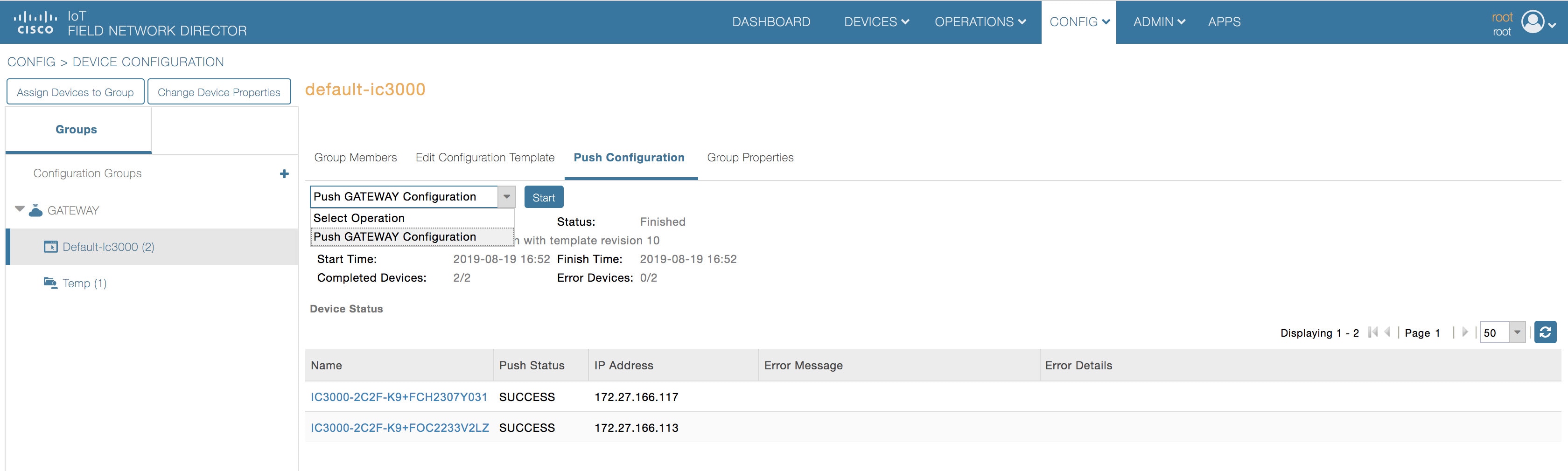The height and width of the screenshot is (471, 1568).
Task: Switch to the Group Members tab
Action: [x=355, y=157]
